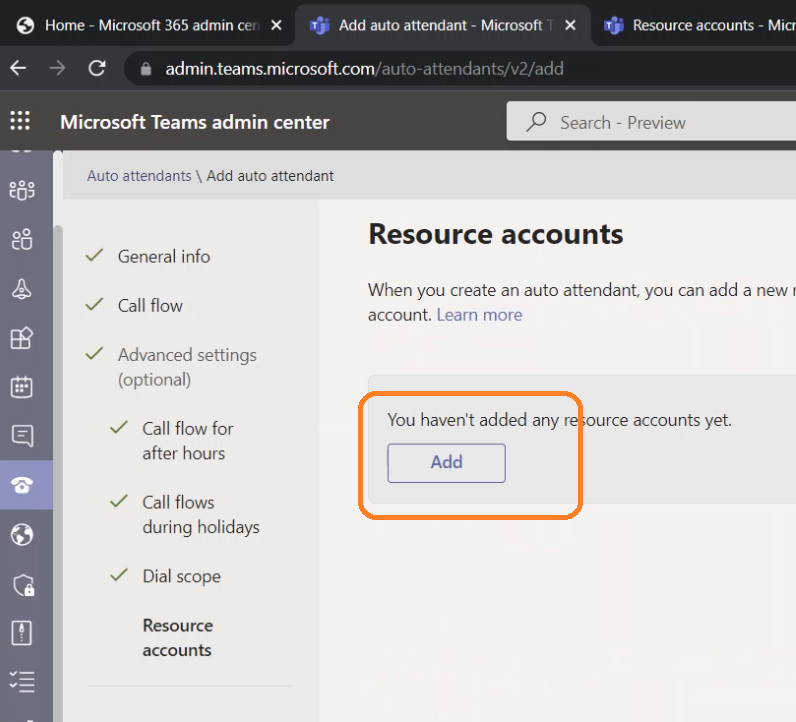The width and height of the screenshot is (796, 722).
Task: Click Auto attendants breadcrumb link
Action: [x=139, y=176]
